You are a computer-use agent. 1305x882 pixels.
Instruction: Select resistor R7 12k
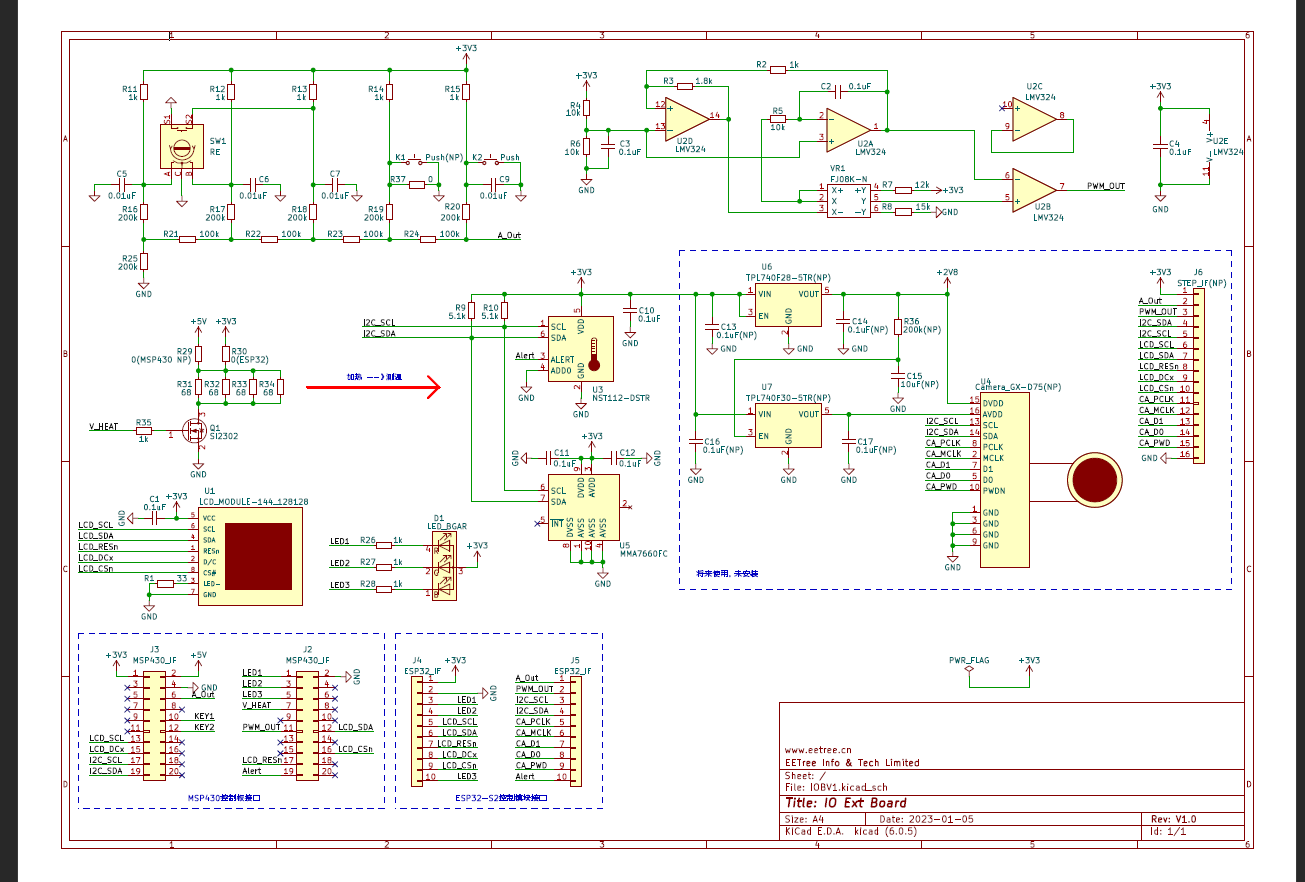tap(903, 189)
